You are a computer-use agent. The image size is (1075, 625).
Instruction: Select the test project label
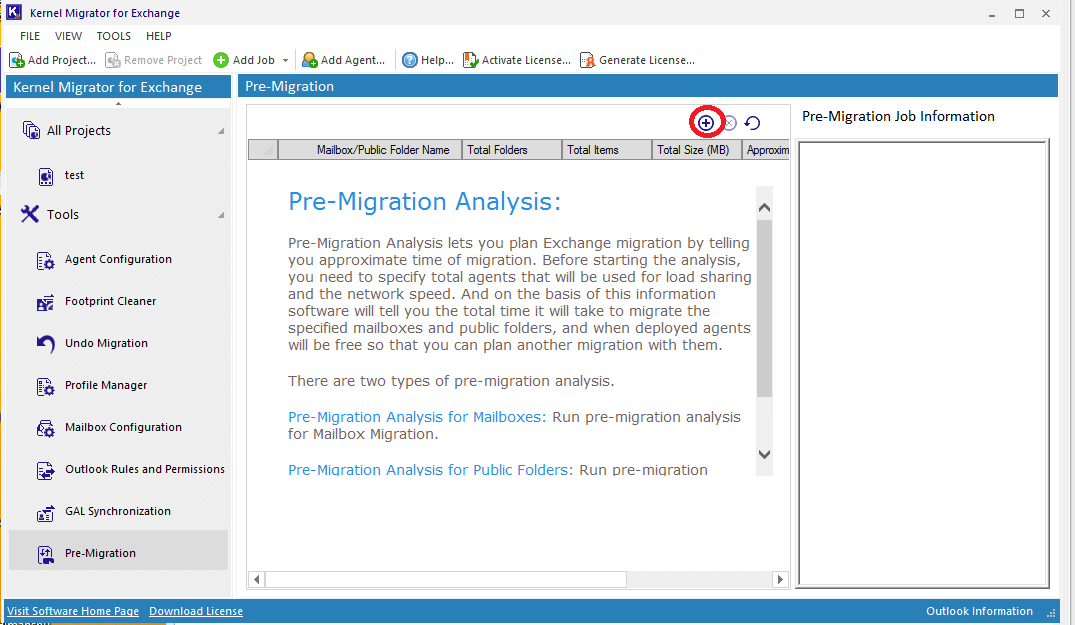[x=74, y=175]
